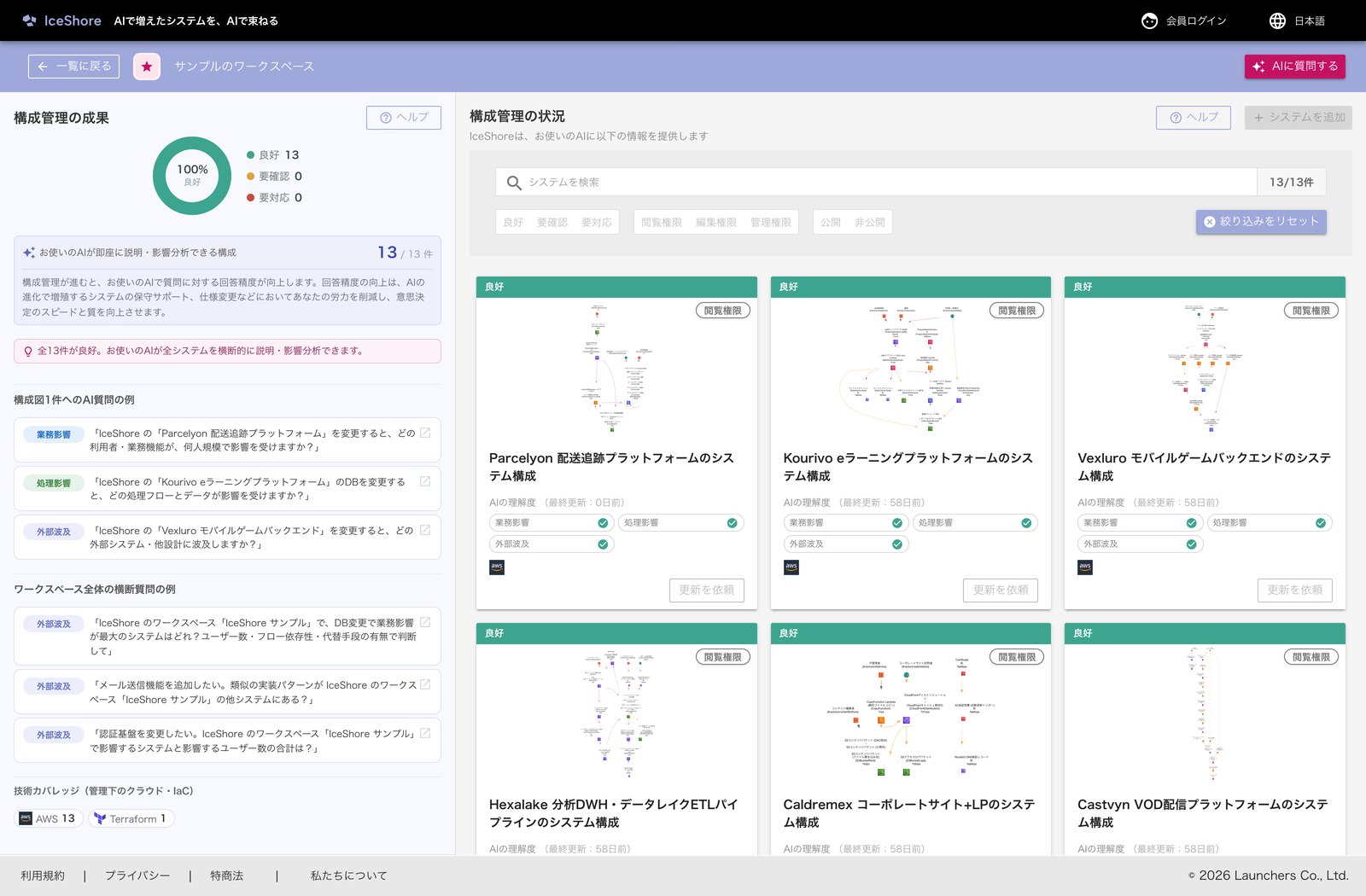Image resolution: width=1366 pixels, height=896 pixels.
Task: Toggle the 公開 visibility filter
Action: click(x=831, y=223)
